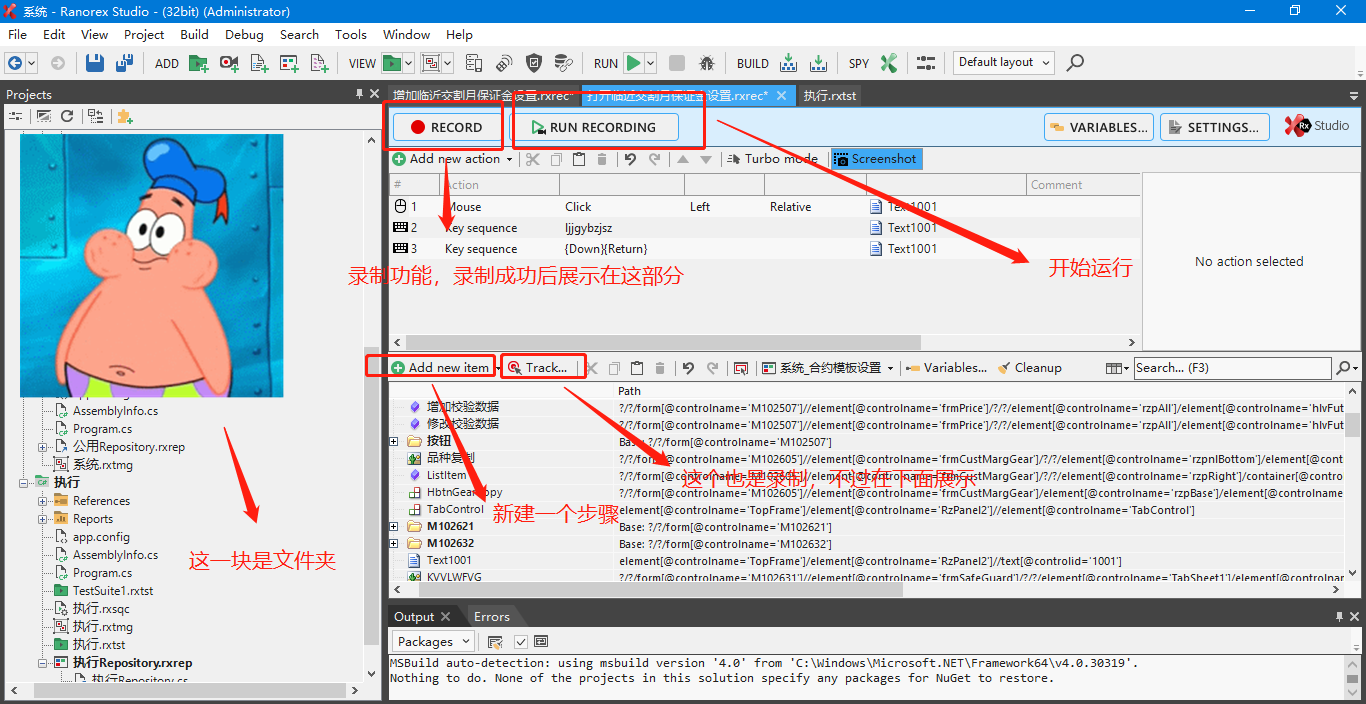Expand the References node under 执行
Viewport: 1366px width, 704px height.
point(43,501)
